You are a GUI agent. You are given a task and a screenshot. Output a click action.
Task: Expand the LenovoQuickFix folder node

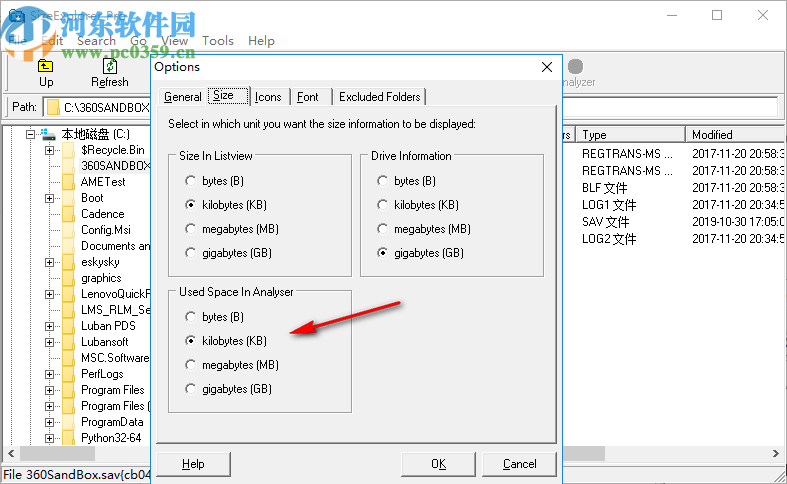[x=49, y=294]
